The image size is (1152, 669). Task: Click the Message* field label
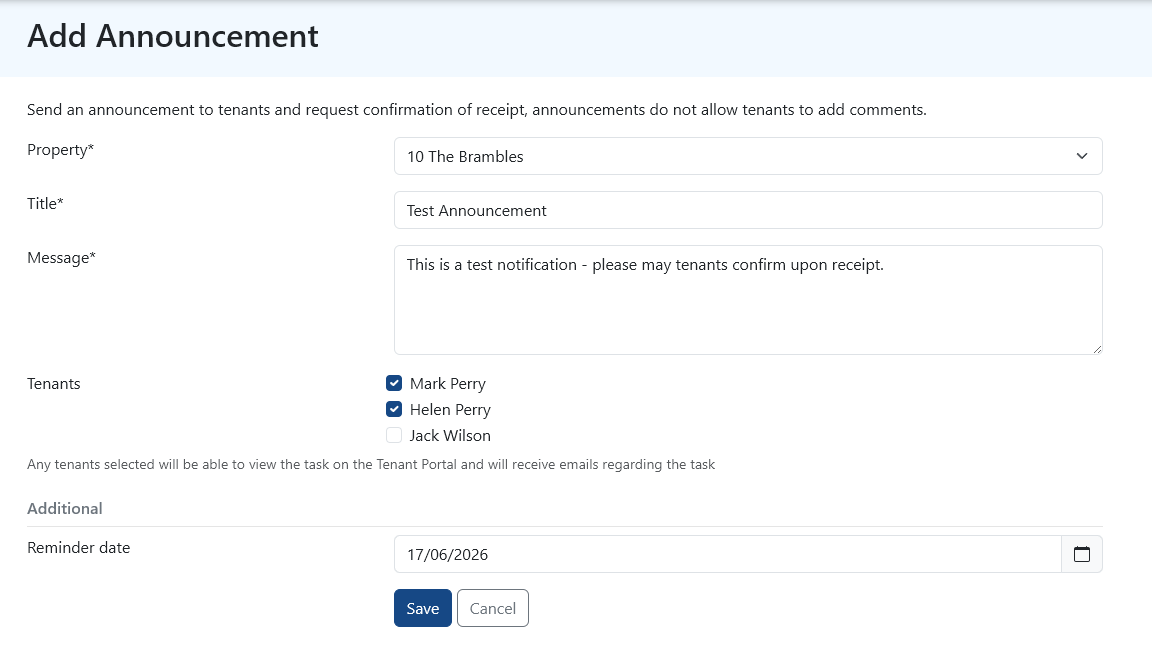(62, 258)
